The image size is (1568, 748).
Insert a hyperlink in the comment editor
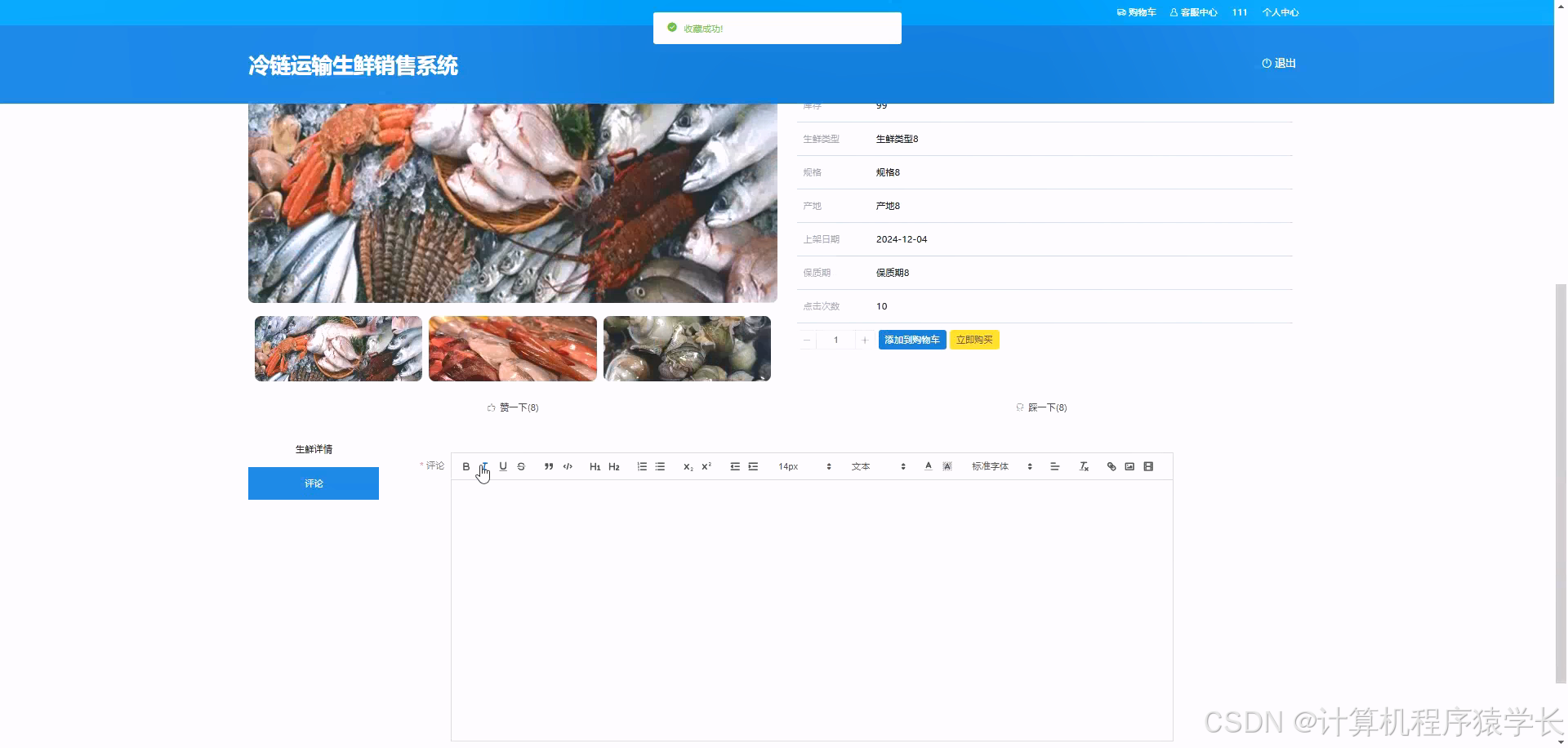pyautogui.click(x=1111, y=466)
